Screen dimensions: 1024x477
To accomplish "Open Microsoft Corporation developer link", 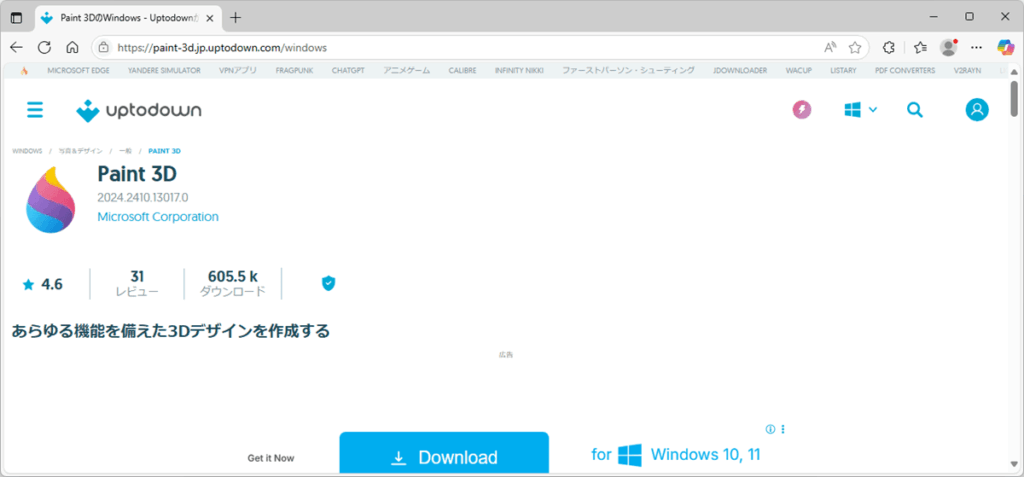I will pos(158,217).
